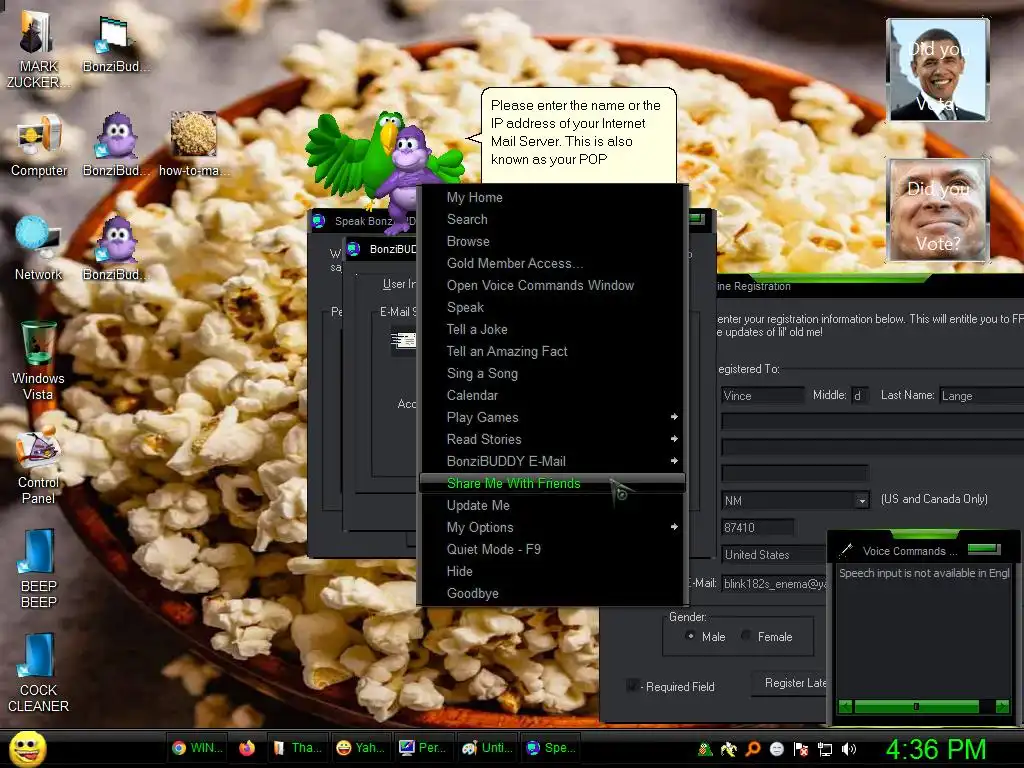The width and height of the screenshot is (1024, 768).
Task: Click the zip code field 87410
Action: (758, 527)
